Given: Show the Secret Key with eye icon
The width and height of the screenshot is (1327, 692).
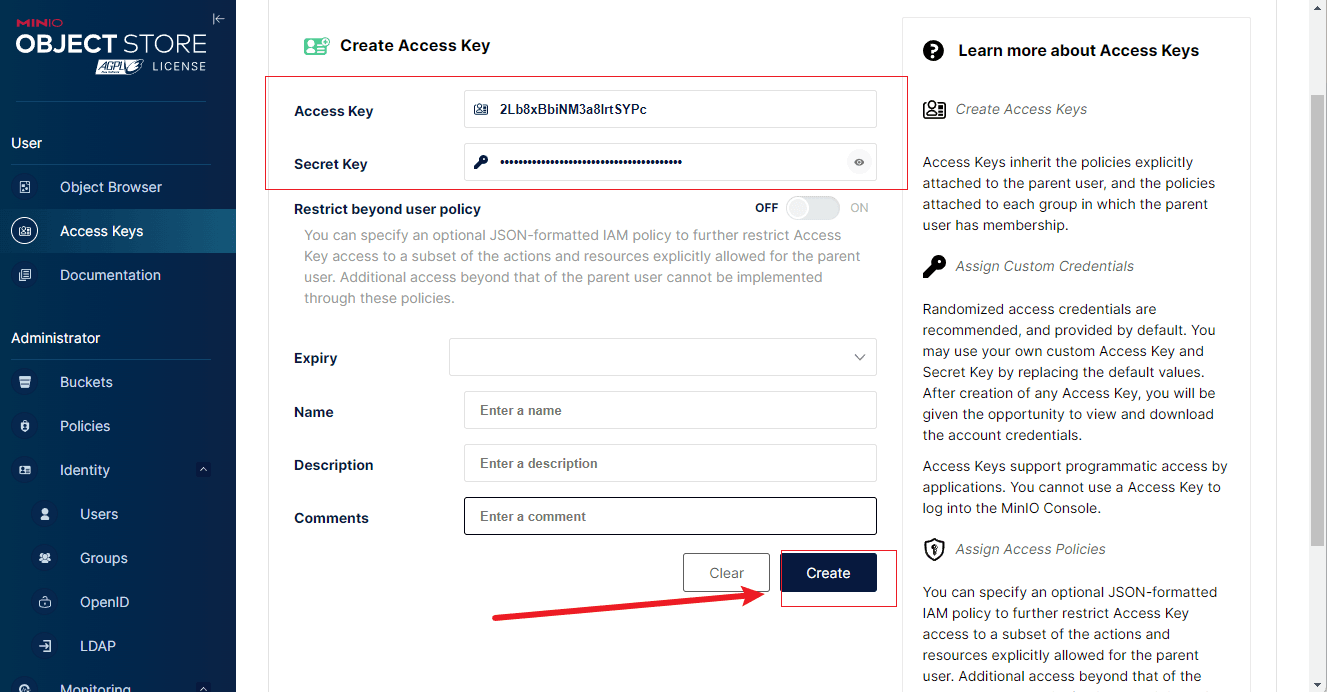Looking at the screenshot, I should click(859, 162).
